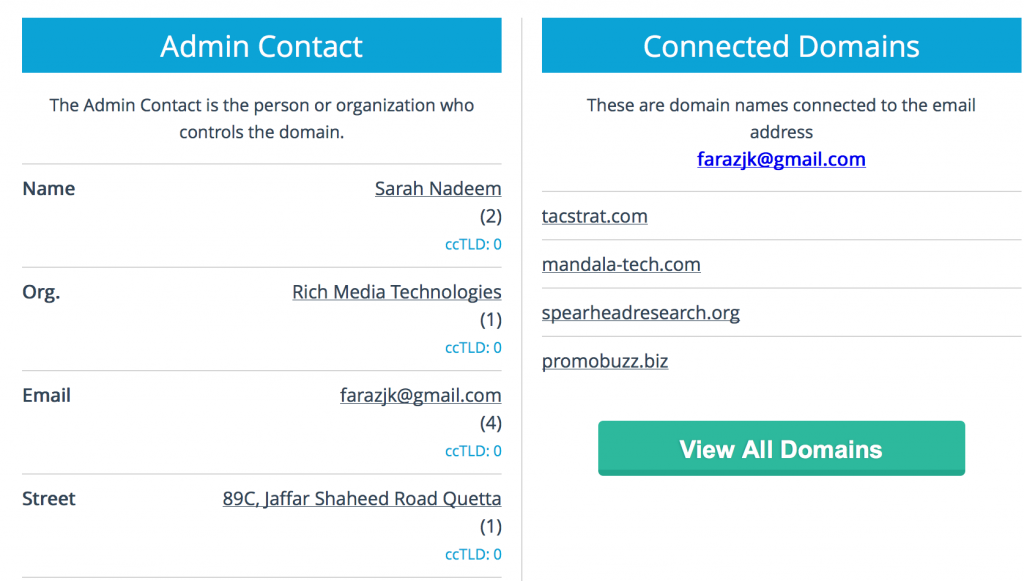This screenshot has height=581, width=1024.
Task: Click the Rich Media Technologies organization link
Action: point(396,292)
